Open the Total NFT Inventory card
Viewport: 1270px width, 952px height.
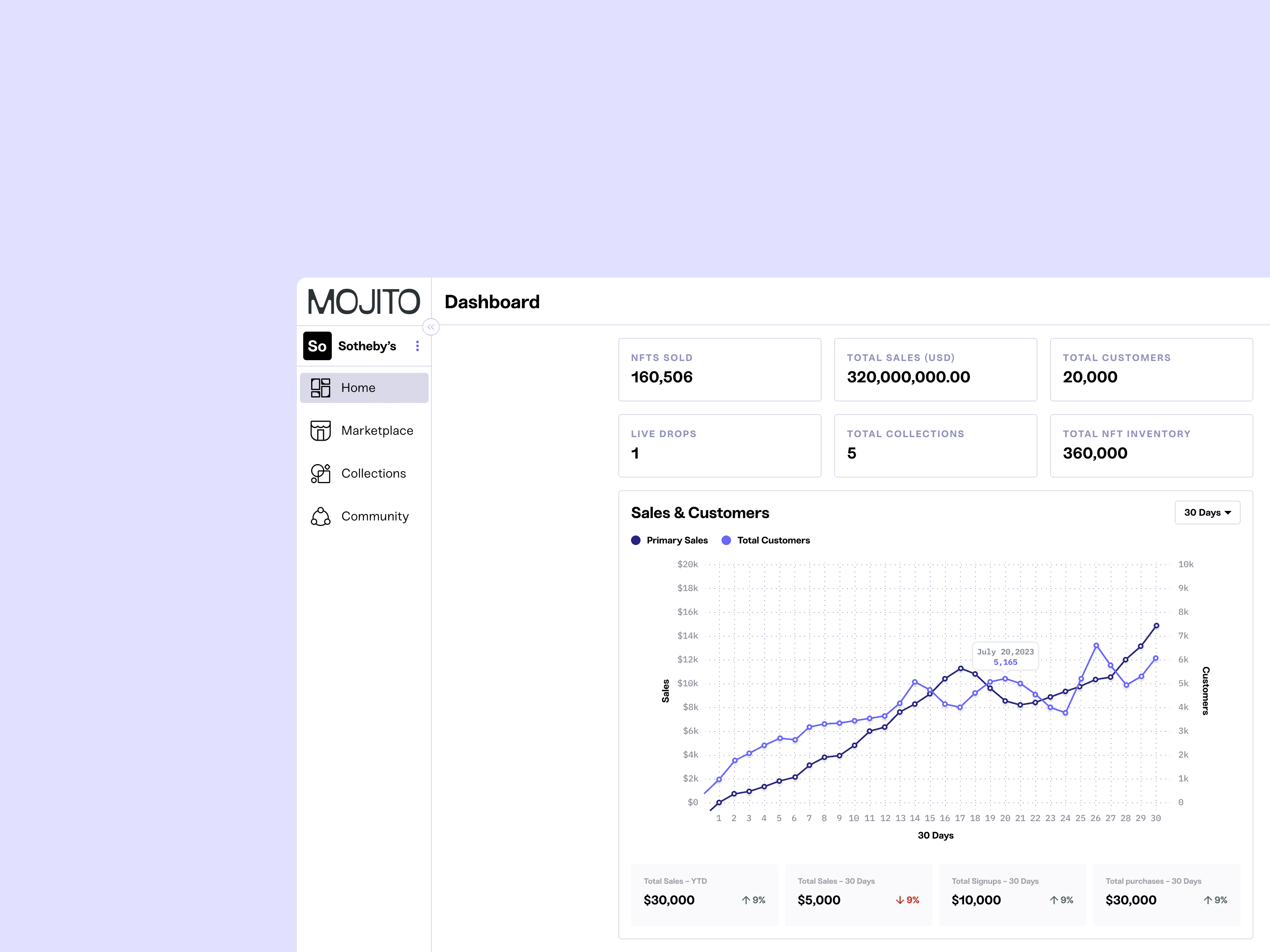tap(1151, 446)
